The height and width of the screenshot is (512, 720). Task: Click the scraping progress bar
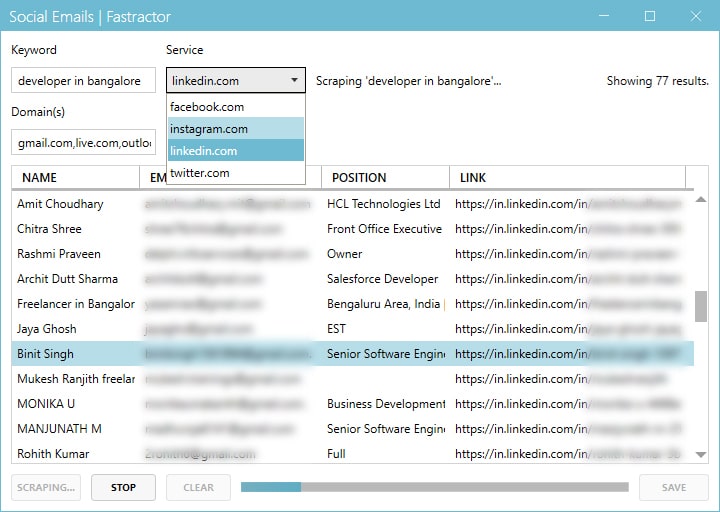coord(434,487)
